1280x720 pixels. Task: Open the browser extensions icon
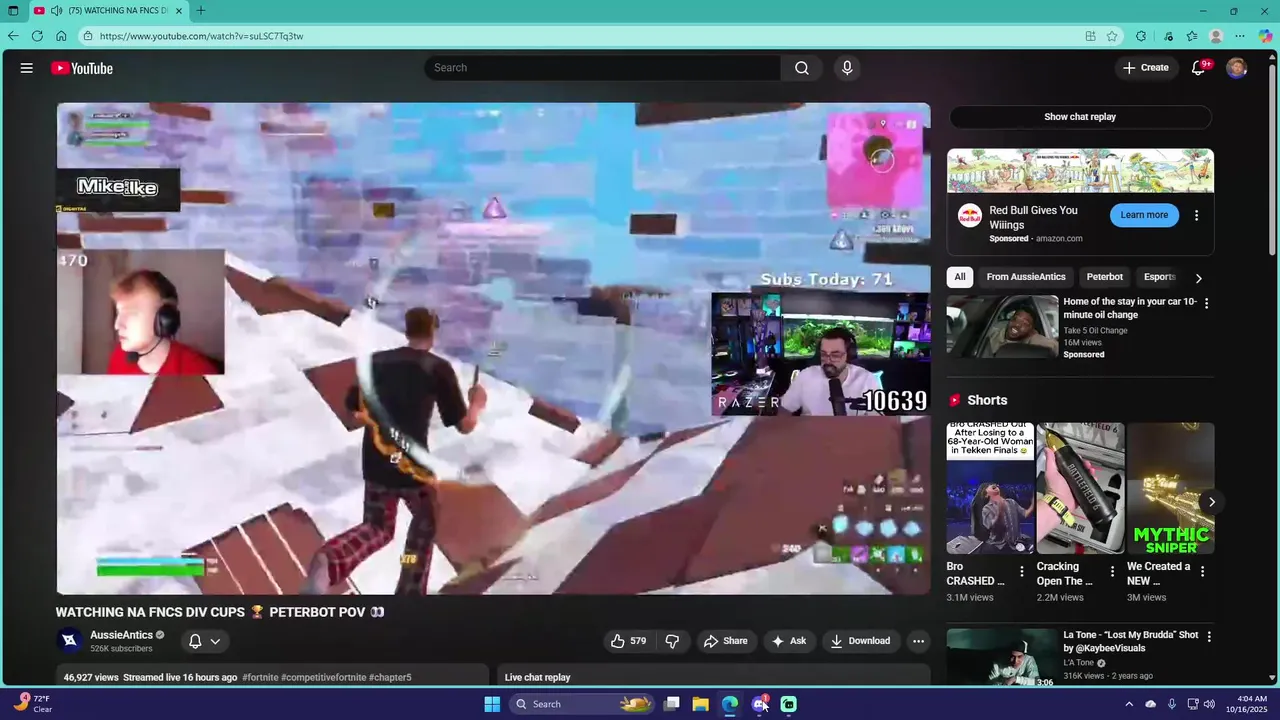pos(1141,36)
